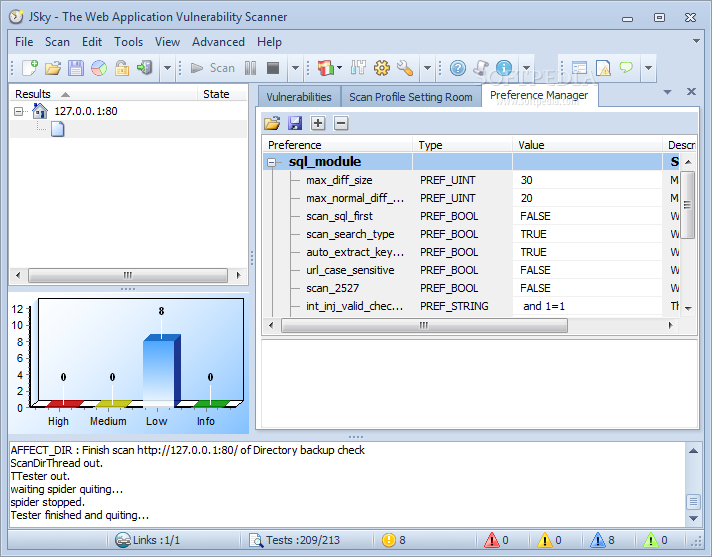The height and width of the screenshot is (557, 712).
Task: Click the Preference column header
Action: point(337,145)
